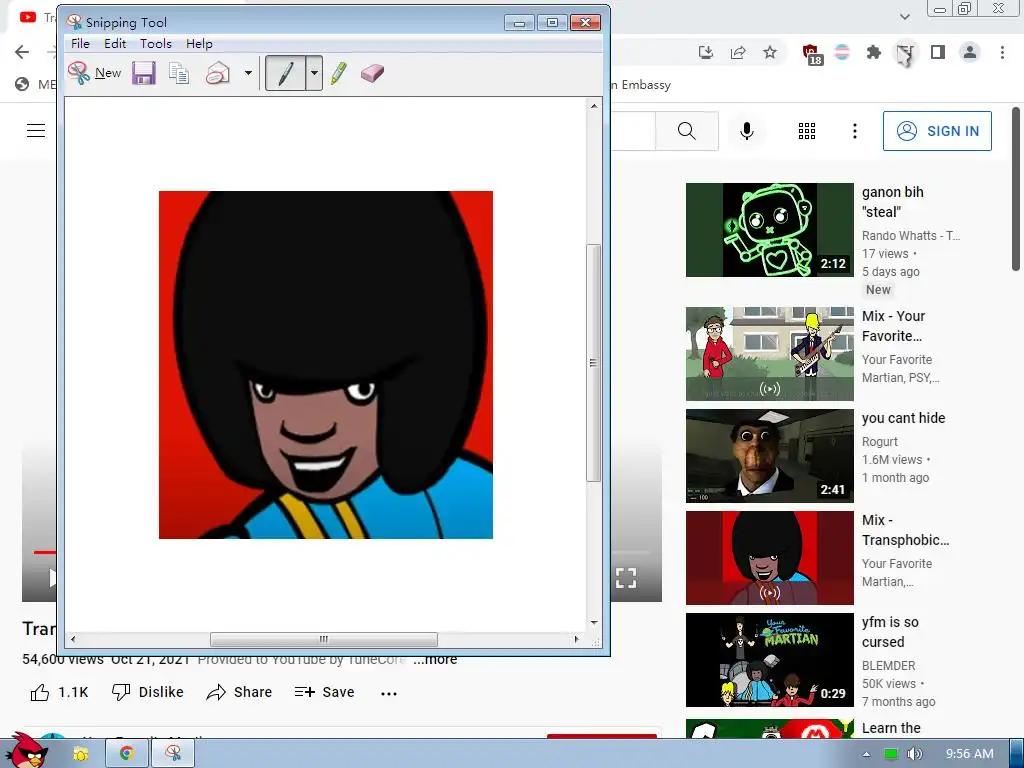Viewport: 1024px width, 768px height.
Task: Search with voice microphone button
Action: [x=746, y=131]
